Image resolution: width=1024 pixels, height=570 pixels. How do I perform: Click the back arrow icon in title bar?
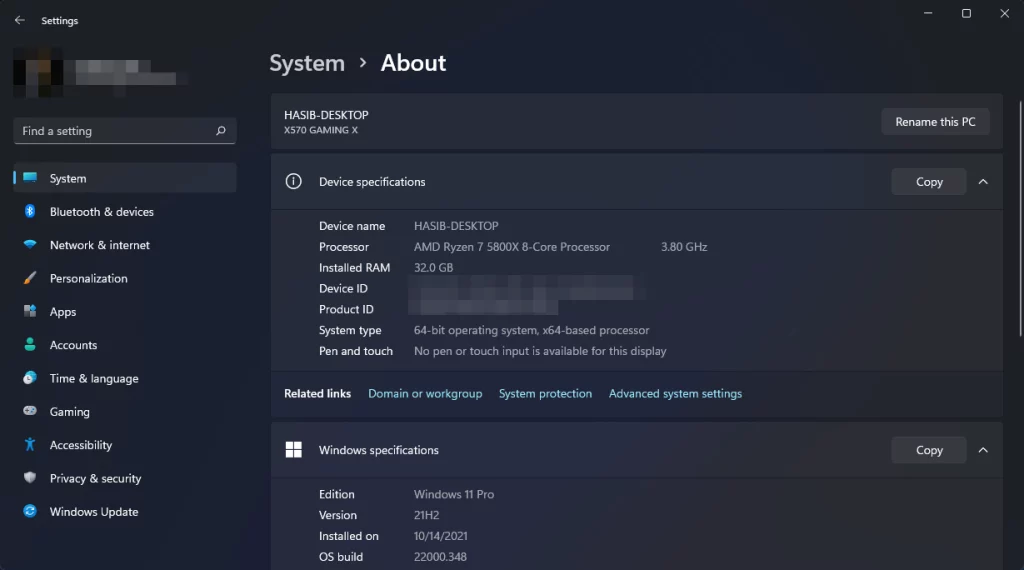tap(20, 20)
